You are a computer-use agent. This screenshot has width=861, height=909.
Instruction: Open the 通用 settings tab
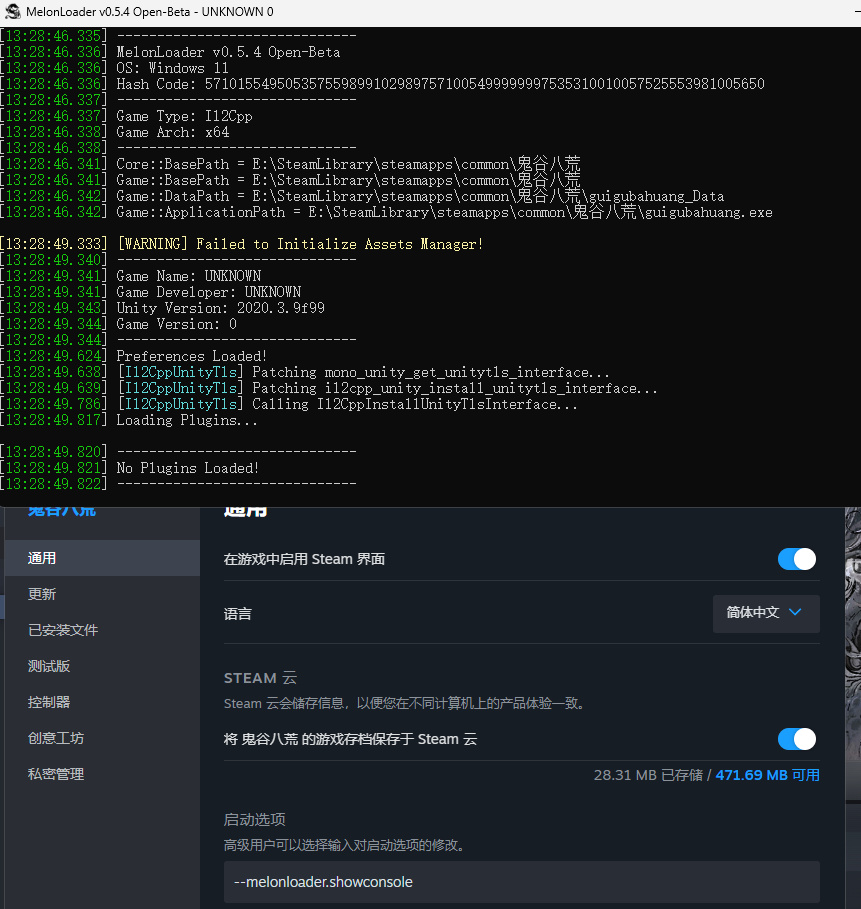[x=102, y=558]
